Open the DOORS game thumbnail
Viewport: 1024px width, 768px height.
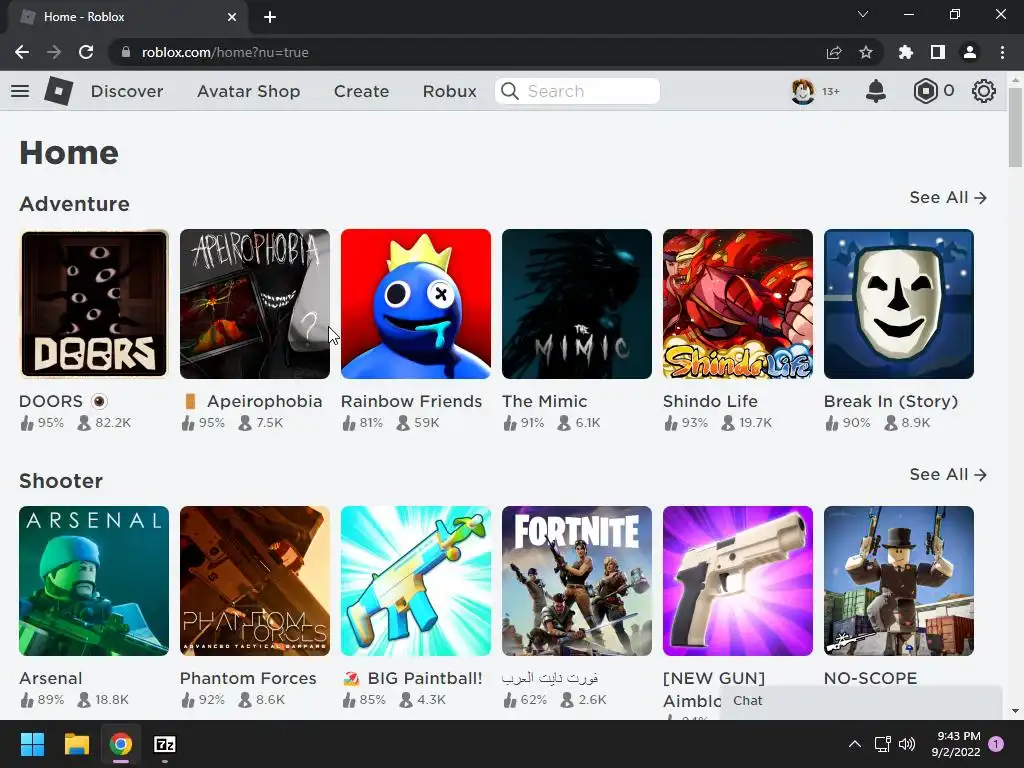pyautogui.click(x=94, y=304)
